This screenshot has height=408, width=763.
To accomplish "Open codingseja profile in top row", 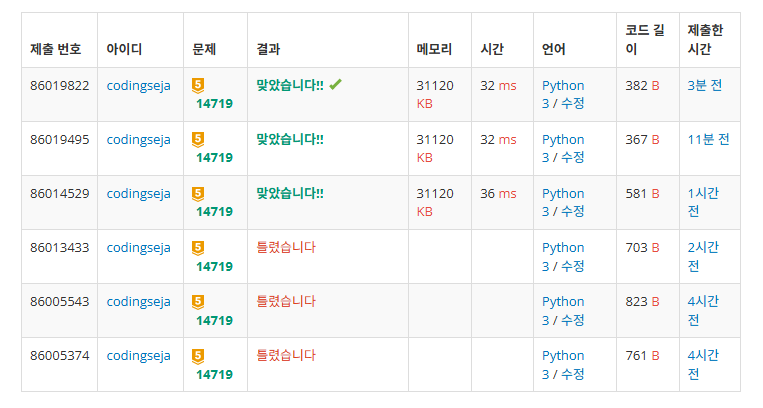I will (x=138, y=86).
